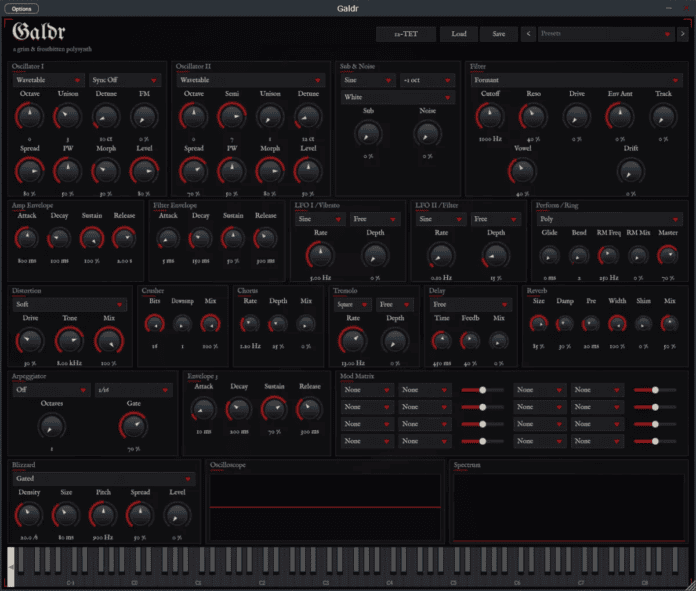Viewport: 696px width, 591px height.
Task: Click the Blizzard Density knob
Action: coord(29,515)
